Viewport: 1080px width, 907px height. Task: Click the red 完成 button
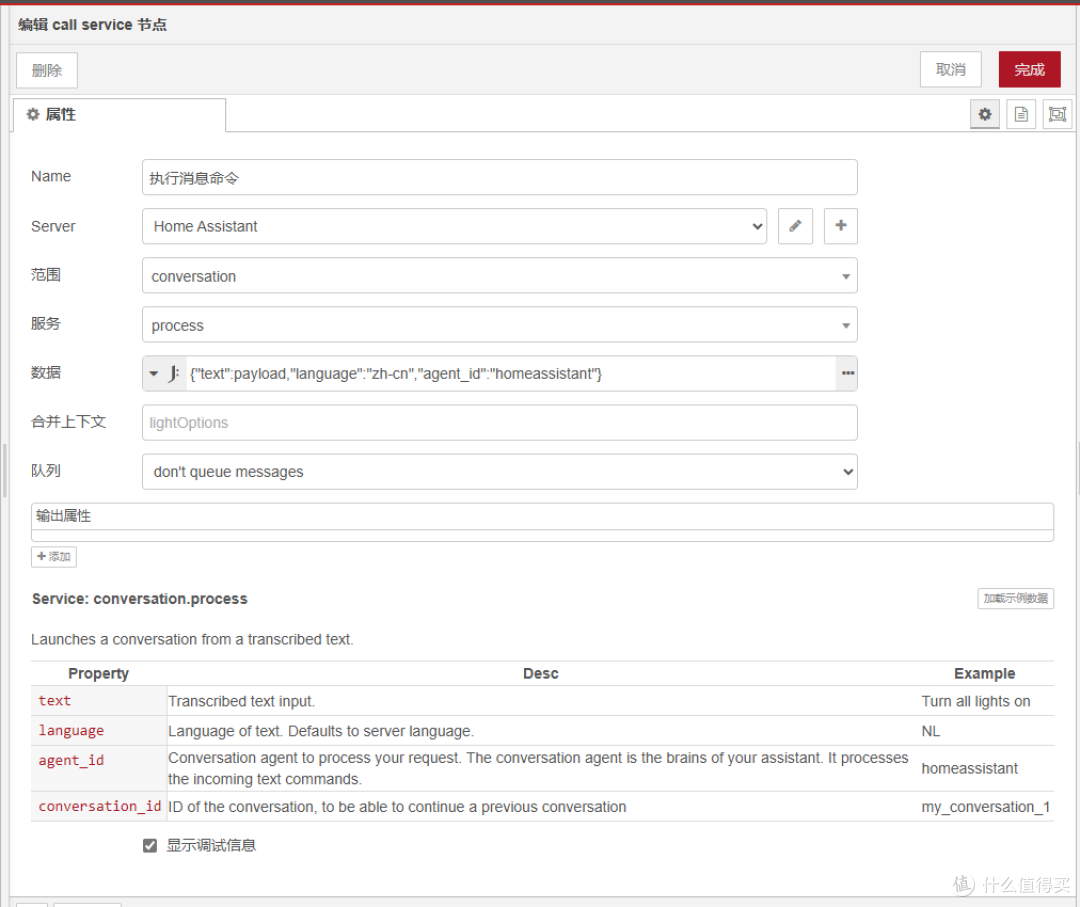click(x=1030, y=70)
